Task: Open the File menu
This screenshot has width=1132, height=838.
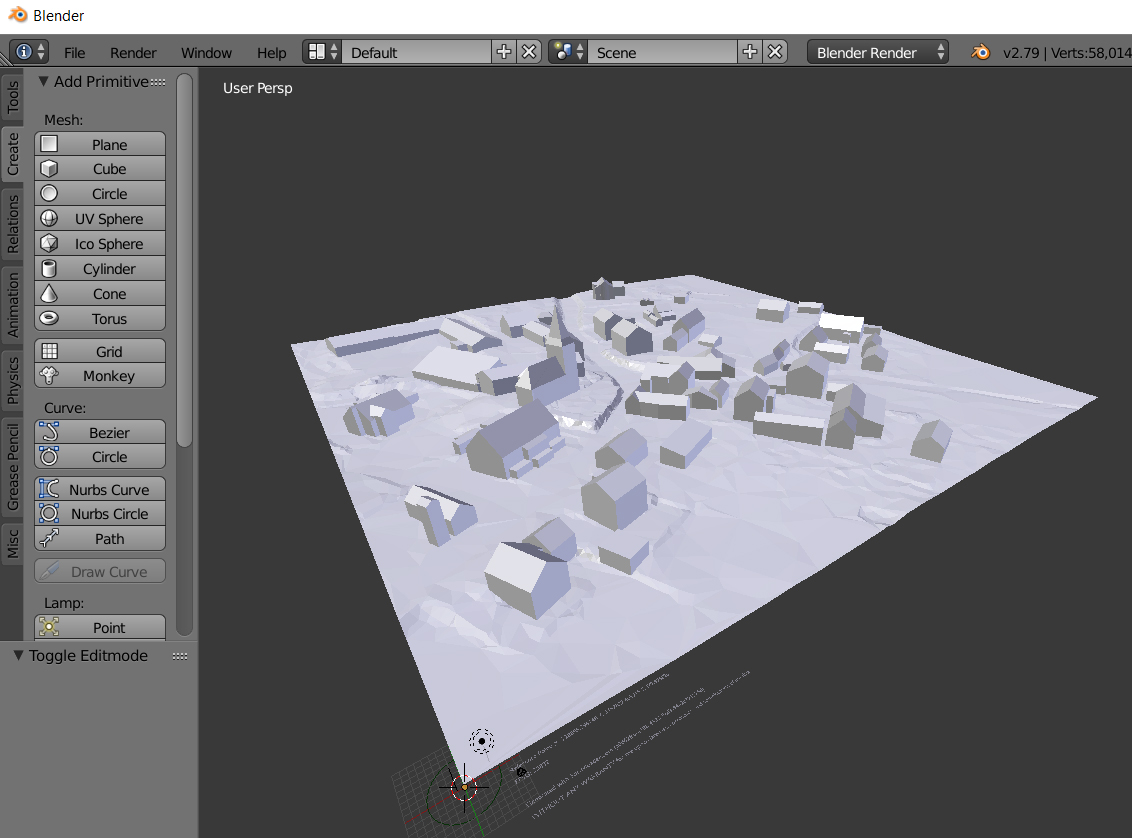Action: (x=75, y=53)
